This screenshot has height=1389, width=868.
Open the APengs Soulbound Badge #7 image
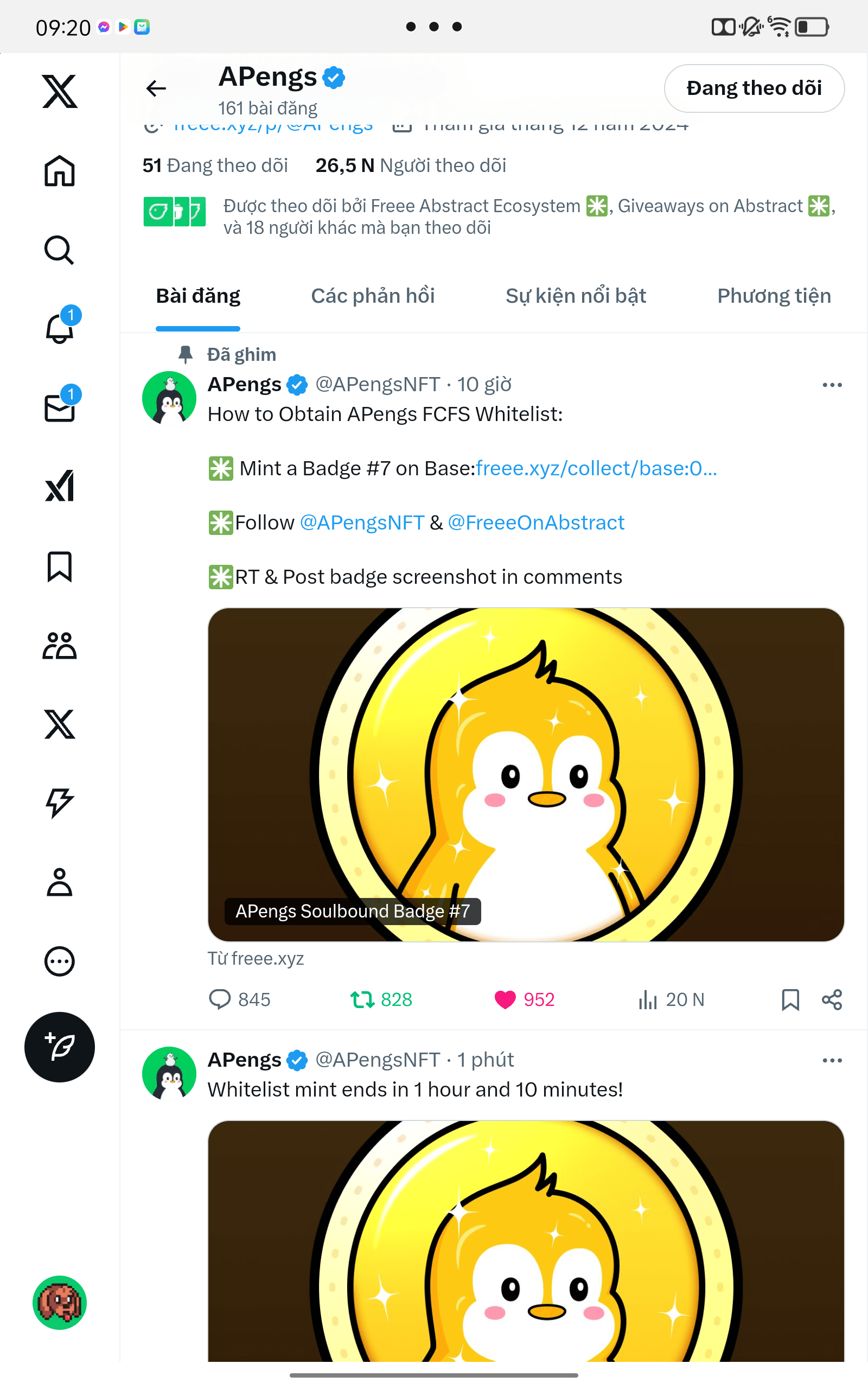coord(525,774)
